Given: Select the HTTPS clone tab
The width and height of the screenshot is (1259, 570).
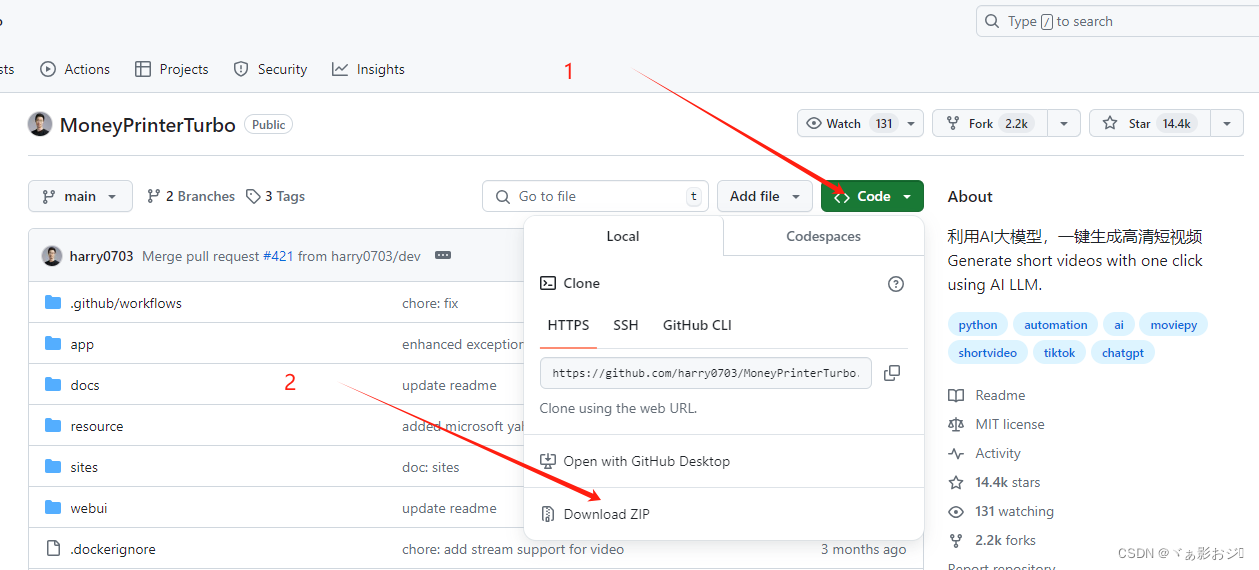Looking at the screenshot, I should coord(568,325).
